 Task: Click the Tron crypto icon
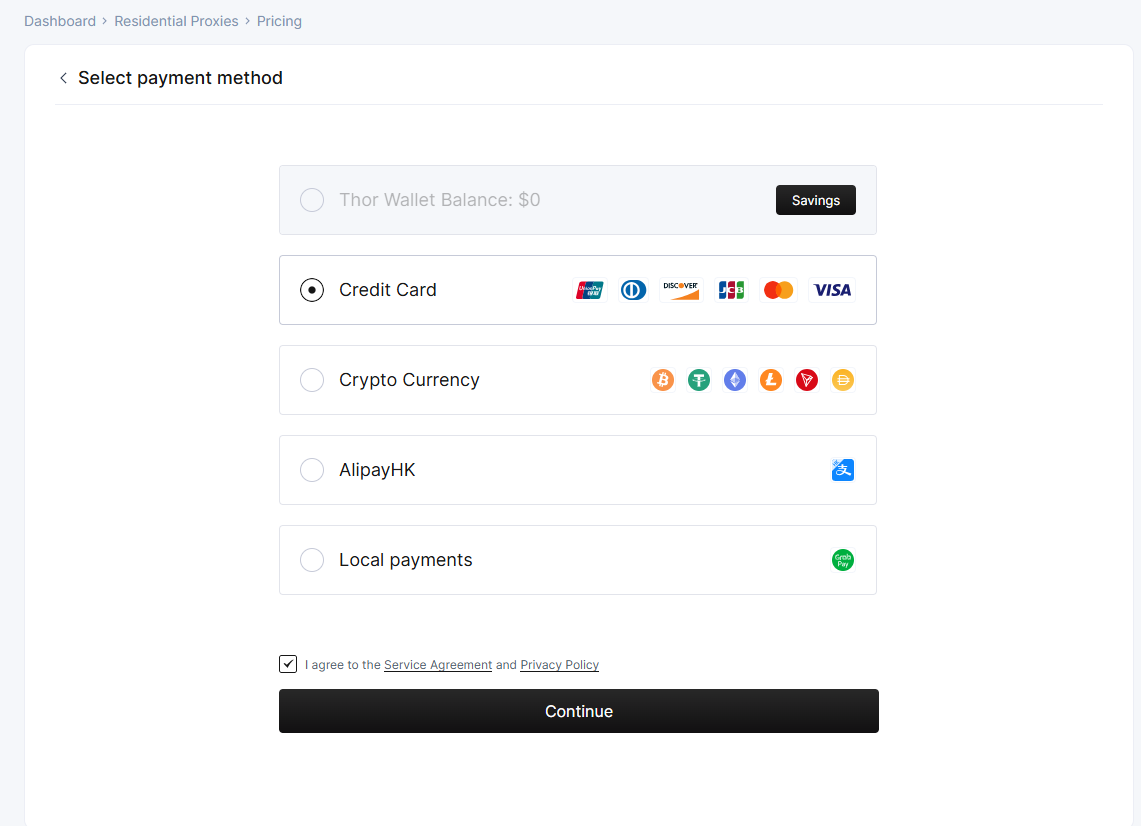coord(807,380)
